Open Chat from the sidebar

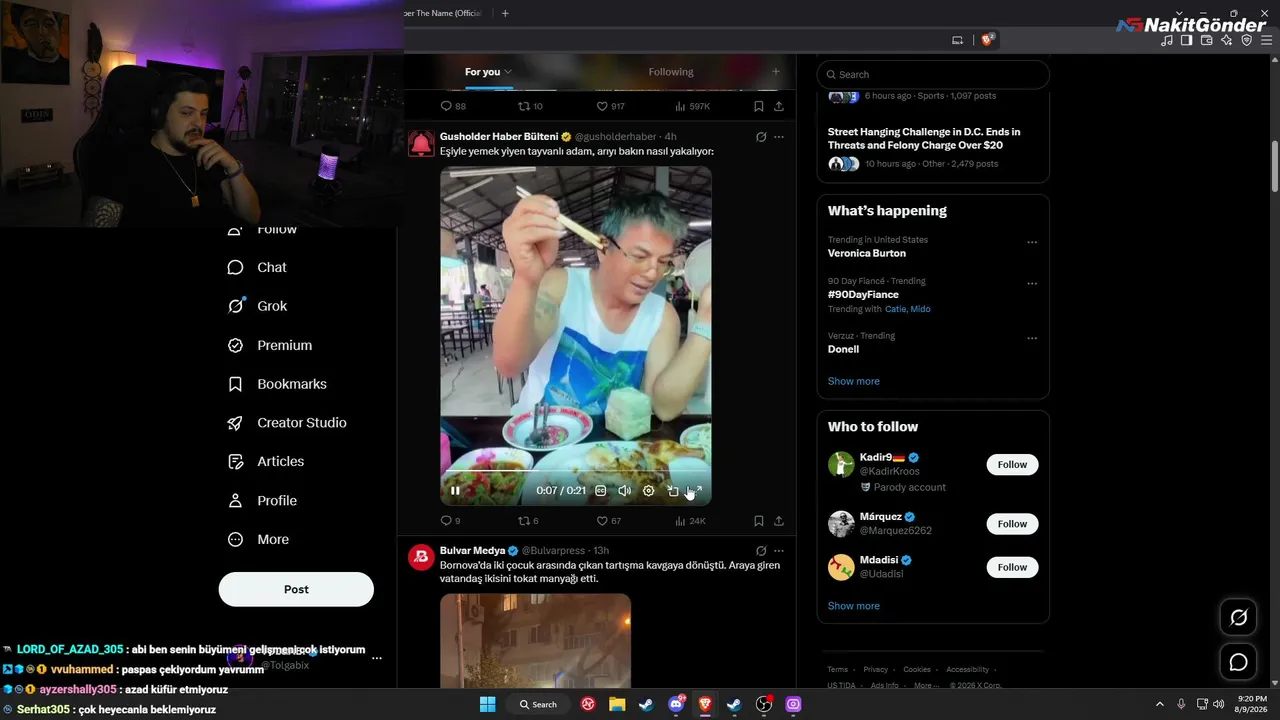(x=257, y=267)
